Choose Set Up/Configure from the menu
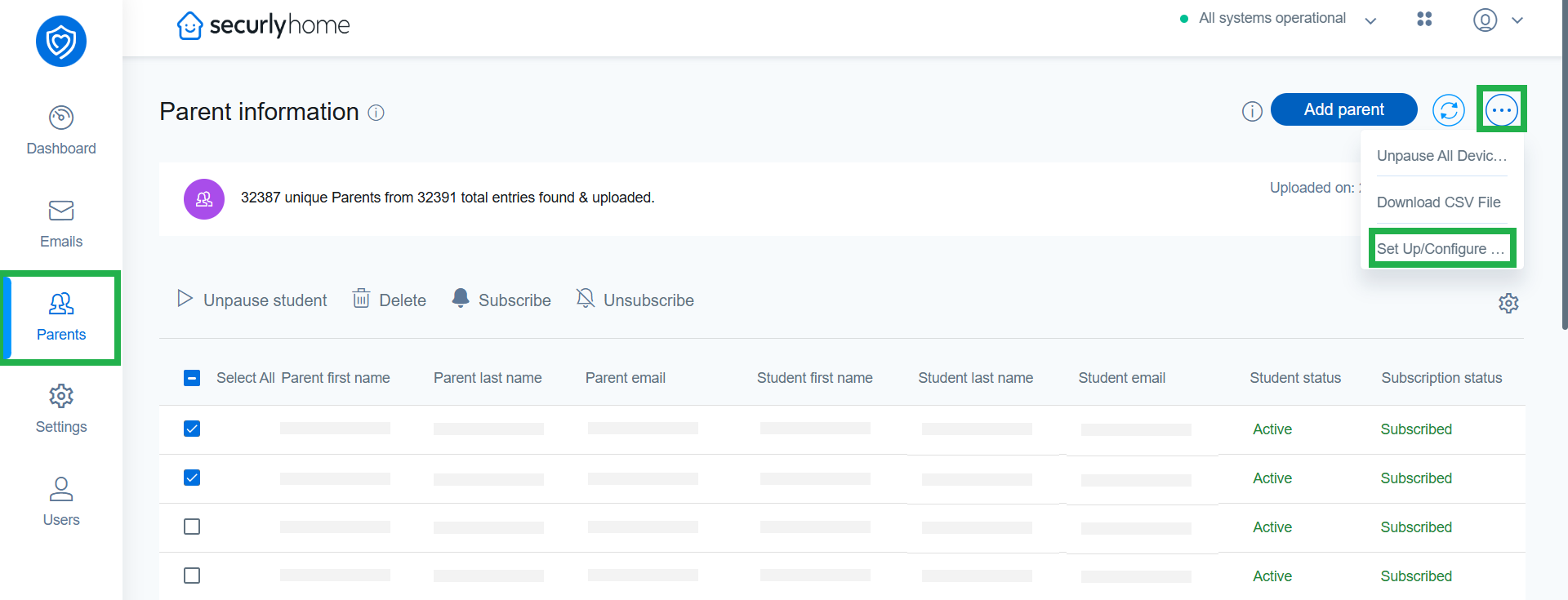The height and width of the screenshot is (600, 1568). tap(1441, 249)
